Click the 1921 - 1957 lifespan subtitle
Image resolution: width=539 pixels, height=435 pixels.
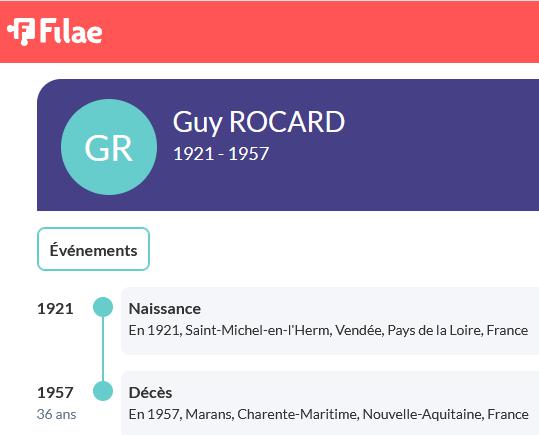tap(221, 153)
